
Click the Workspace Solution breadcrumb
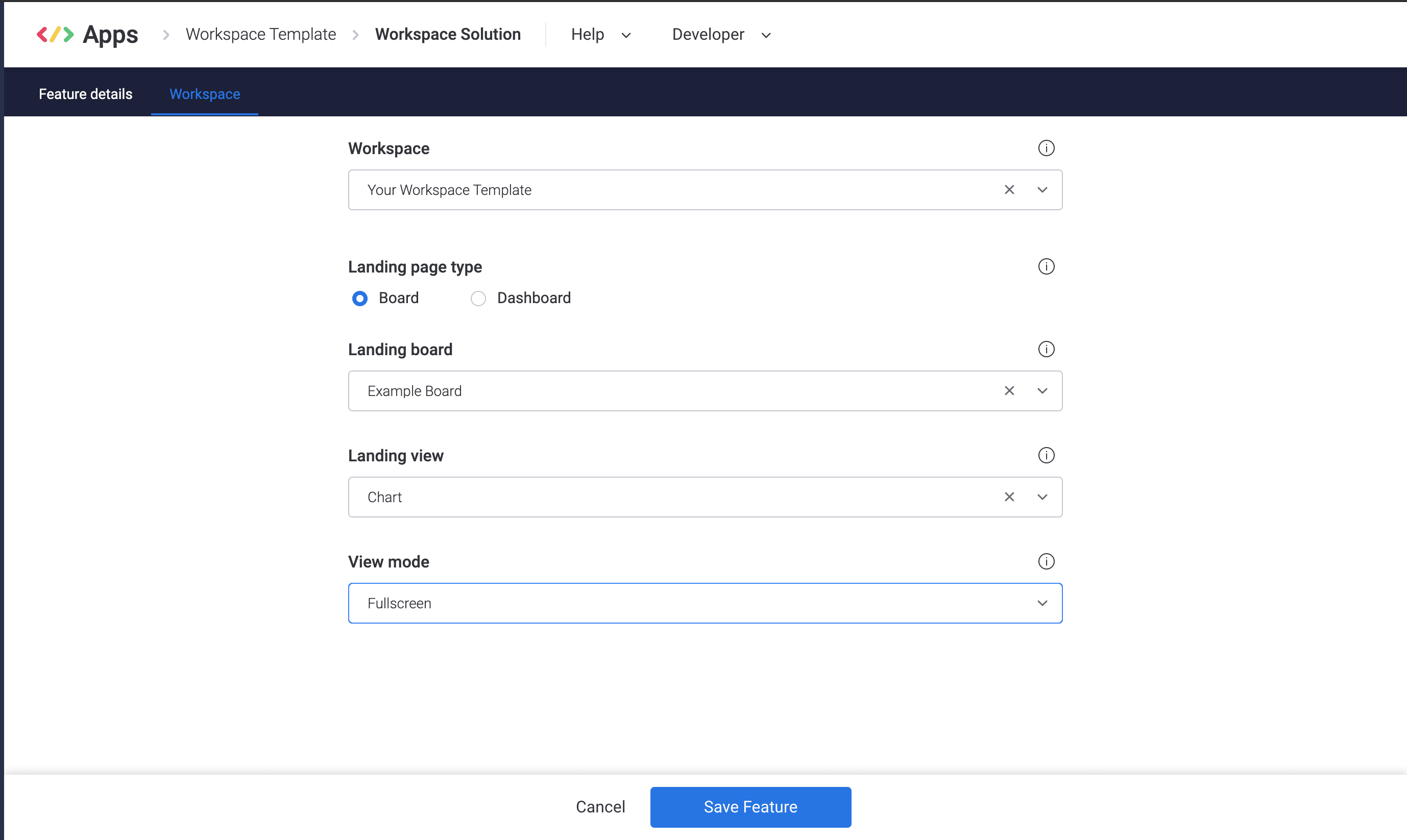pyautogui.click(x=448, y=35)
